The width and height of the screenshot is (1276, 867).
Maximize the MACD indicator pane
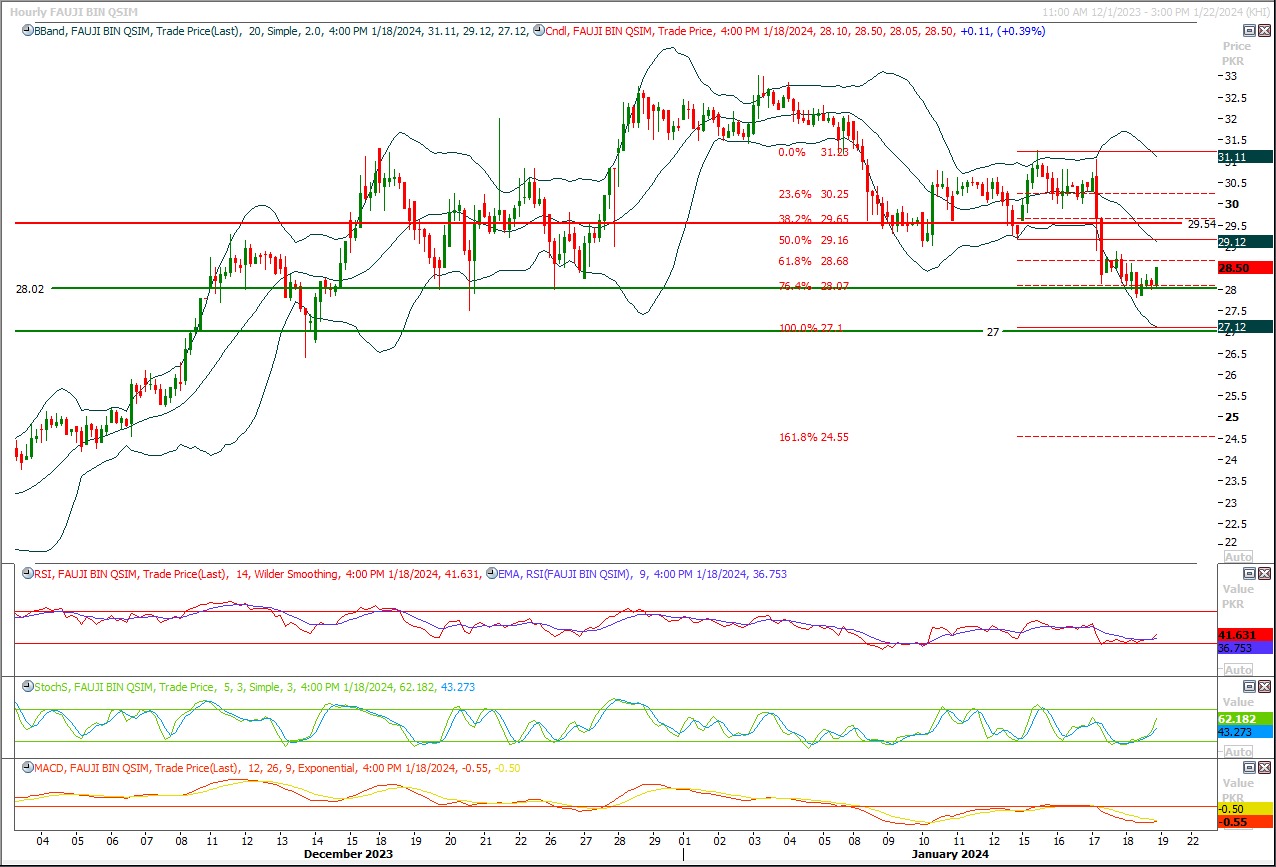(x=1249, y=767)
